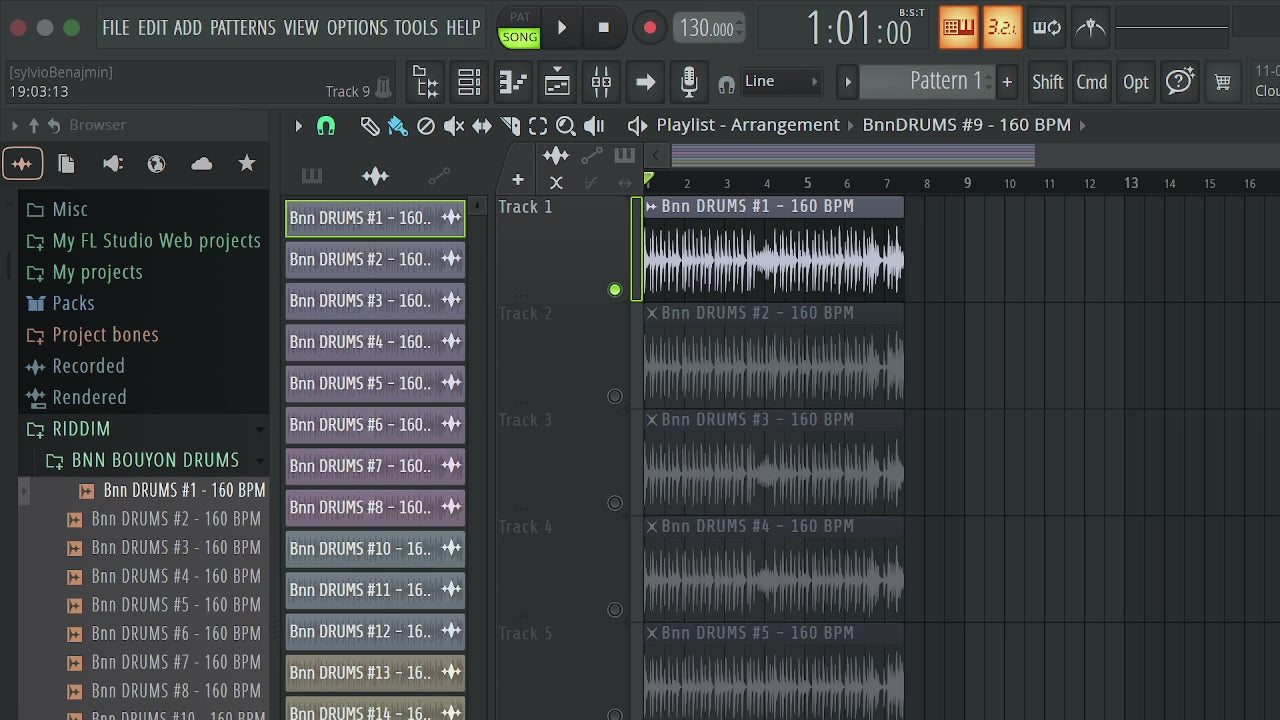Click the microphone recording icon
1280x720 pixels.
click(x=689, y=82)
